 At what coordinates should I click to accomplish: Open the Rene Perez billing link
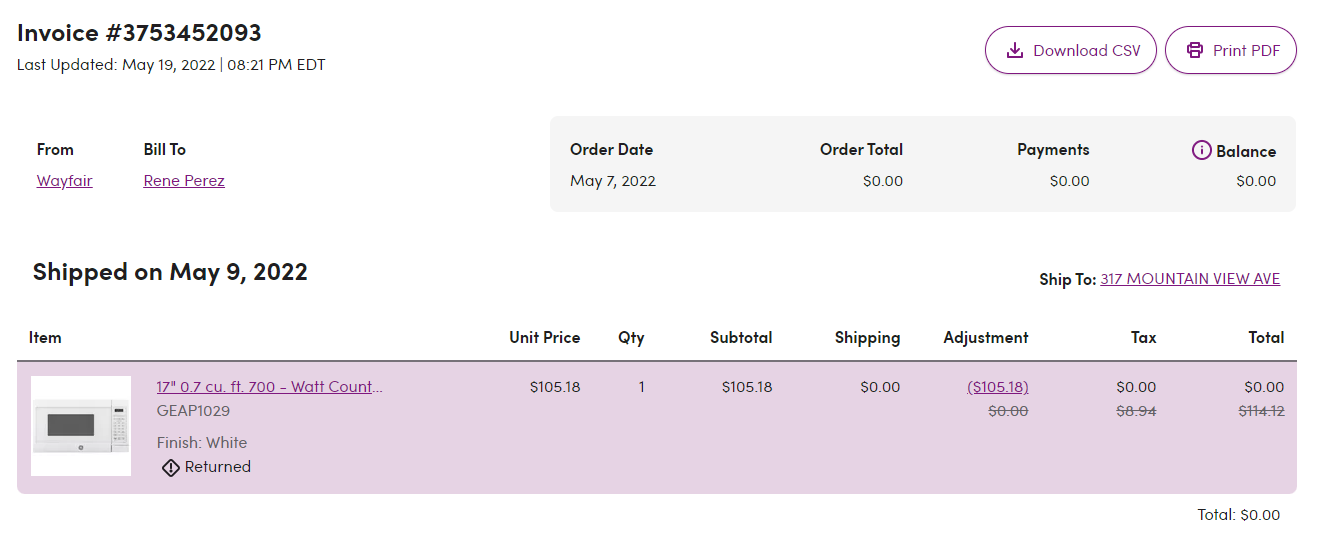184,181
